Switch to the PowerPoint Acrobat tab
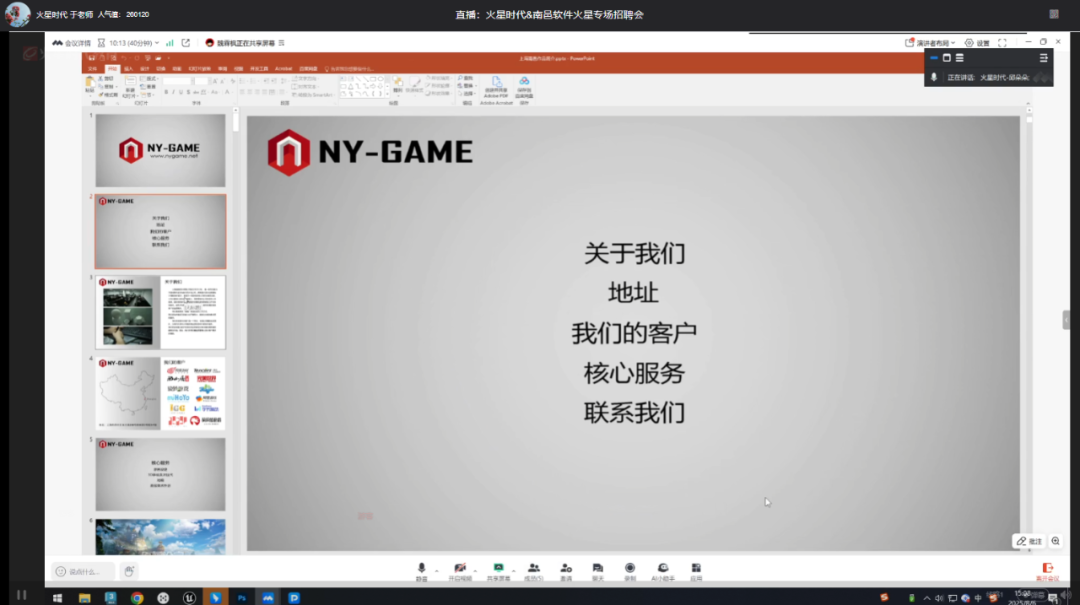This screenshot has width=1080, height=605. click(x=283, y=69)
